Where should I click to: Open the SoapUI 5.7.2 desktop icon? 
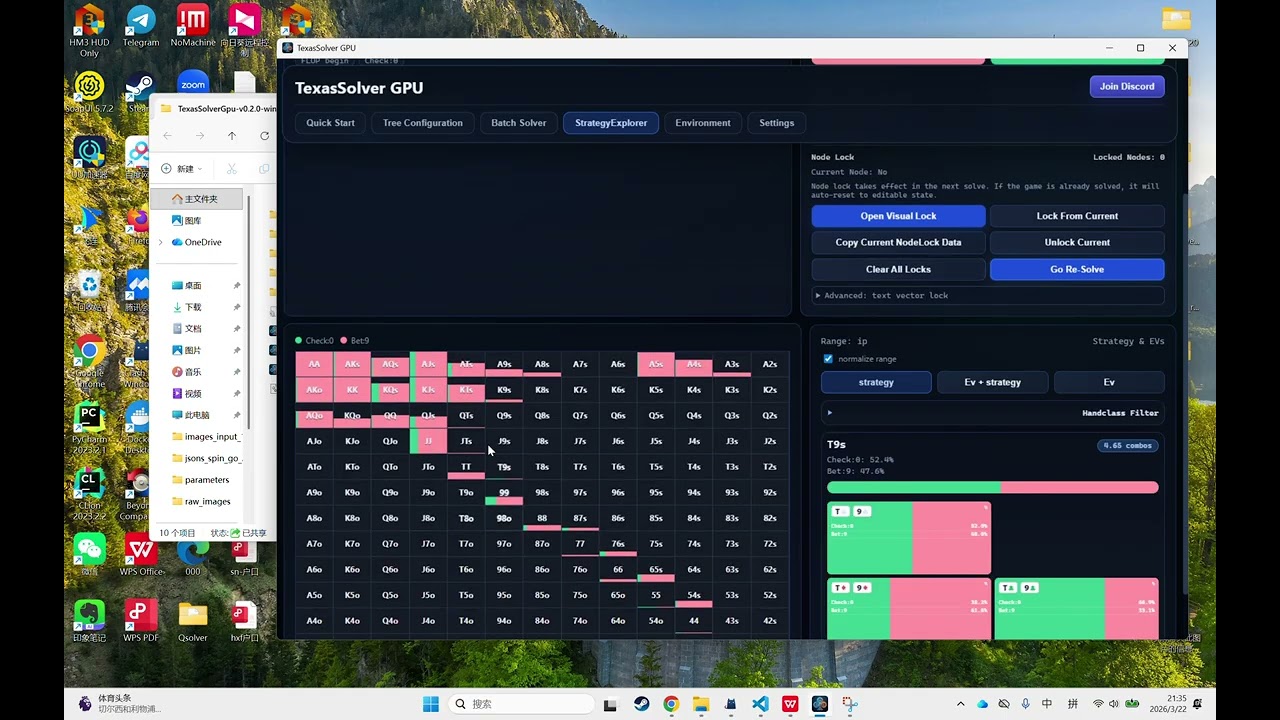click(x=89, y=92)
